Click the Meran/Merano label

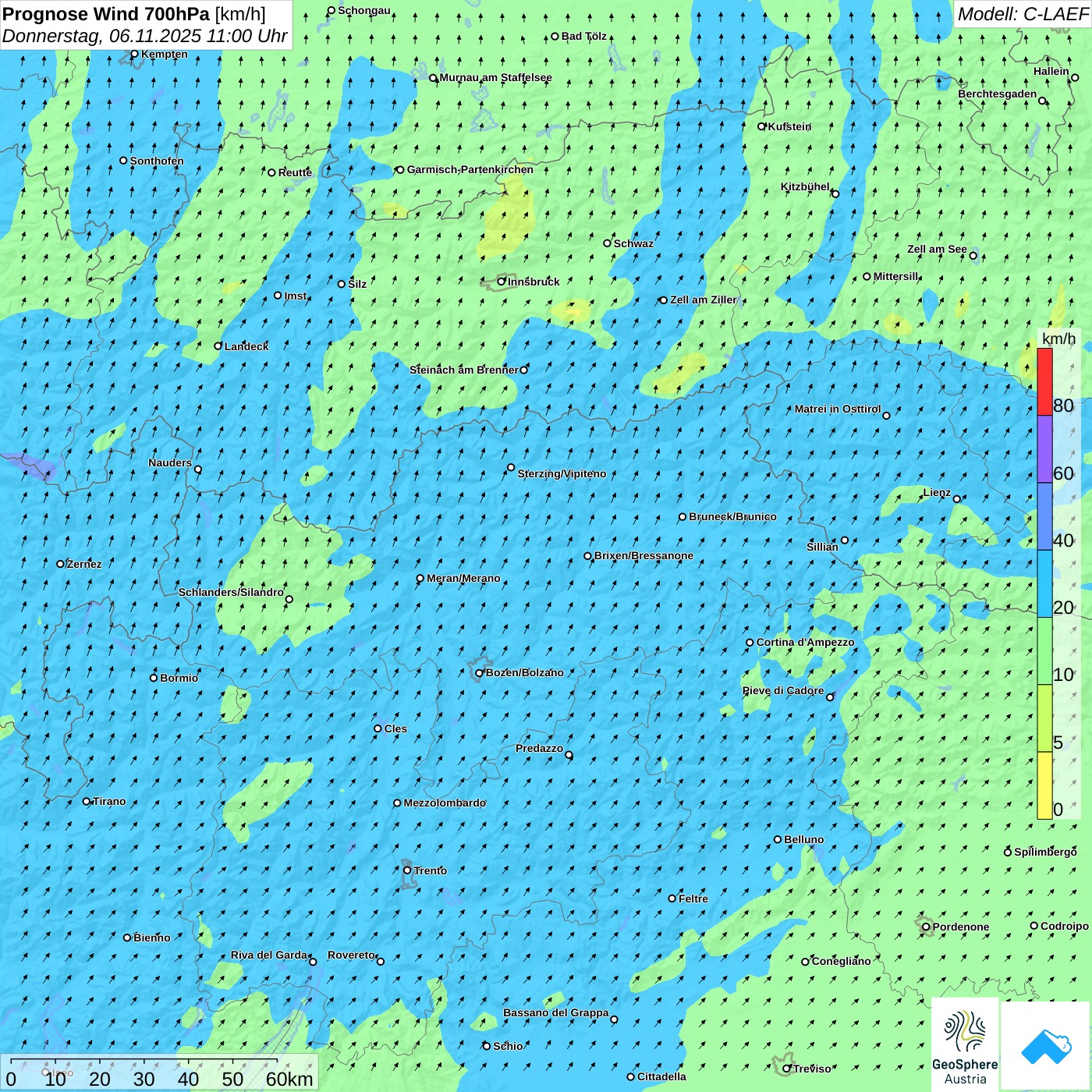[x=463, y=578]
